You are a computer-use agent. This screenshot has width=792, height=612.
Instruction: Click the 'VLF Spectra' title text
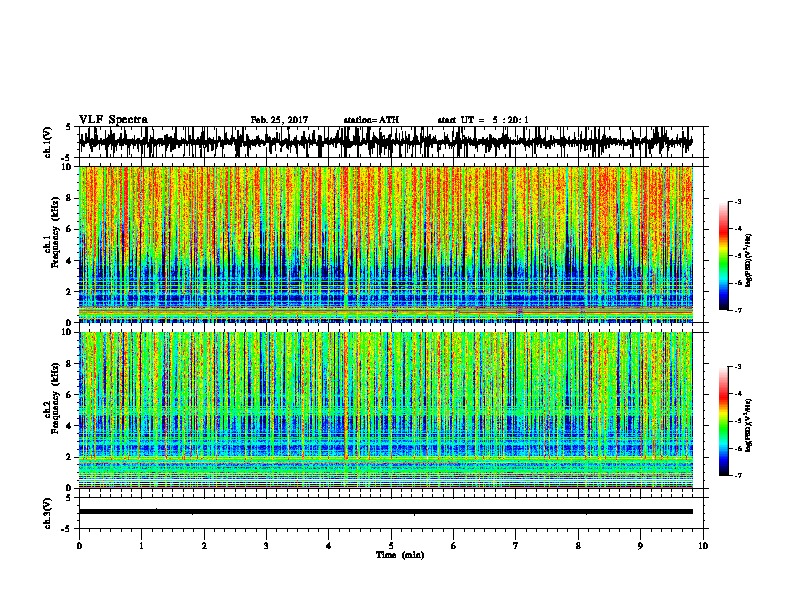113,120
